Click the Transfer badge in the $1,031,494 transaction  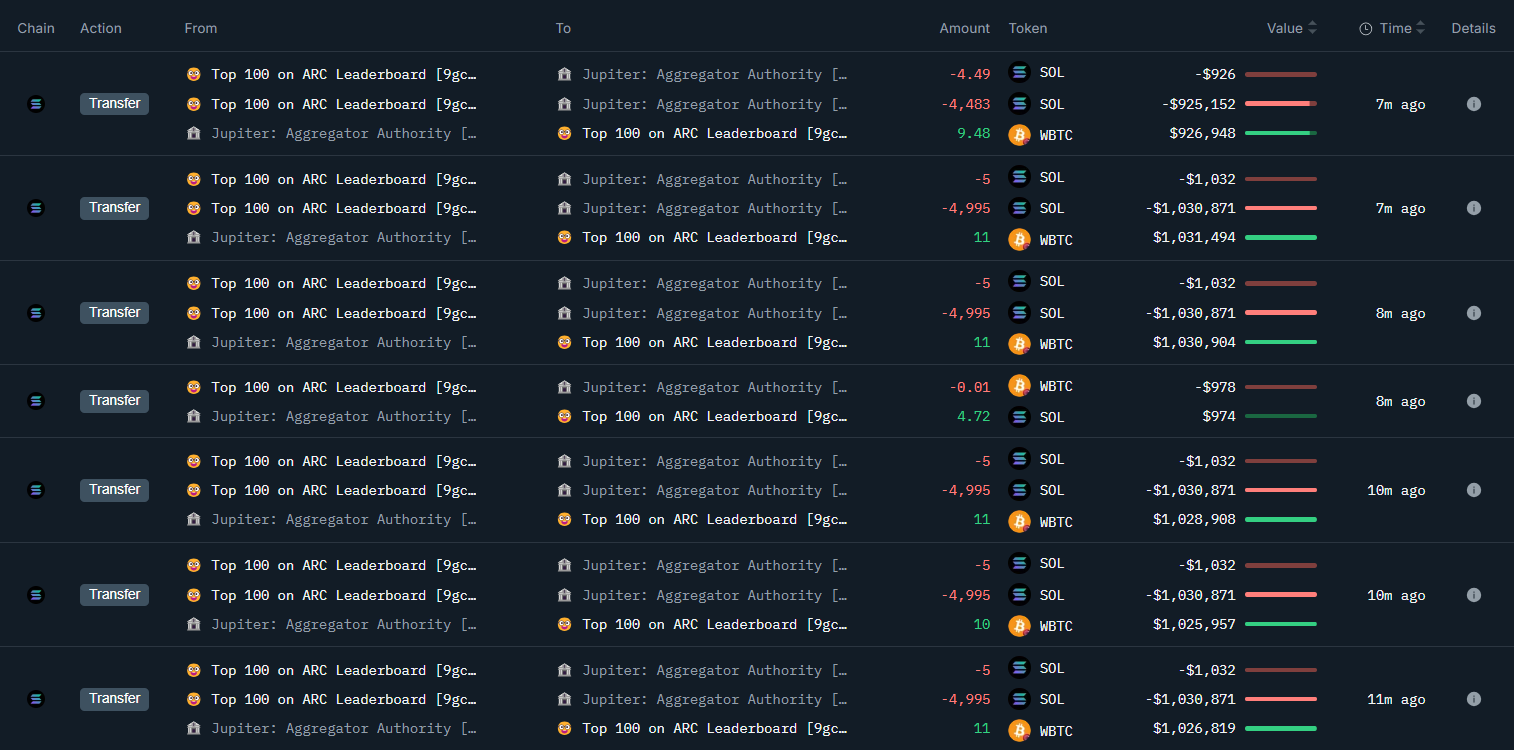coord(114,208)
